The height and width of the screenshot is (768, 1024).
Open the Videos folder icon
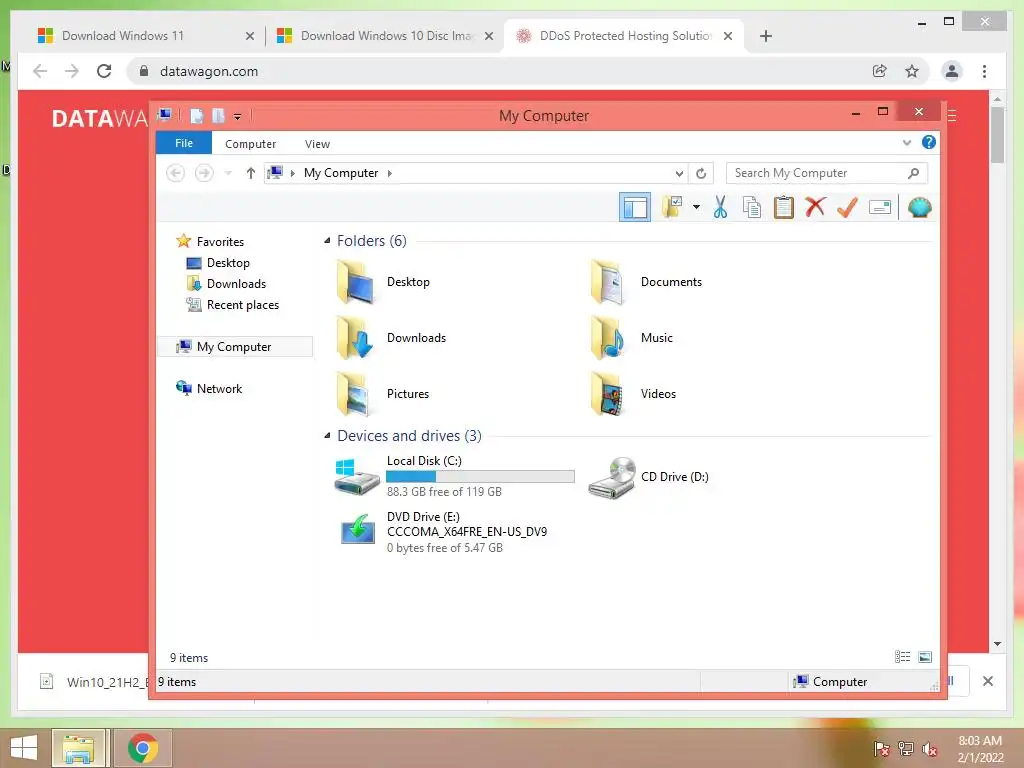(x=609, y=394)
